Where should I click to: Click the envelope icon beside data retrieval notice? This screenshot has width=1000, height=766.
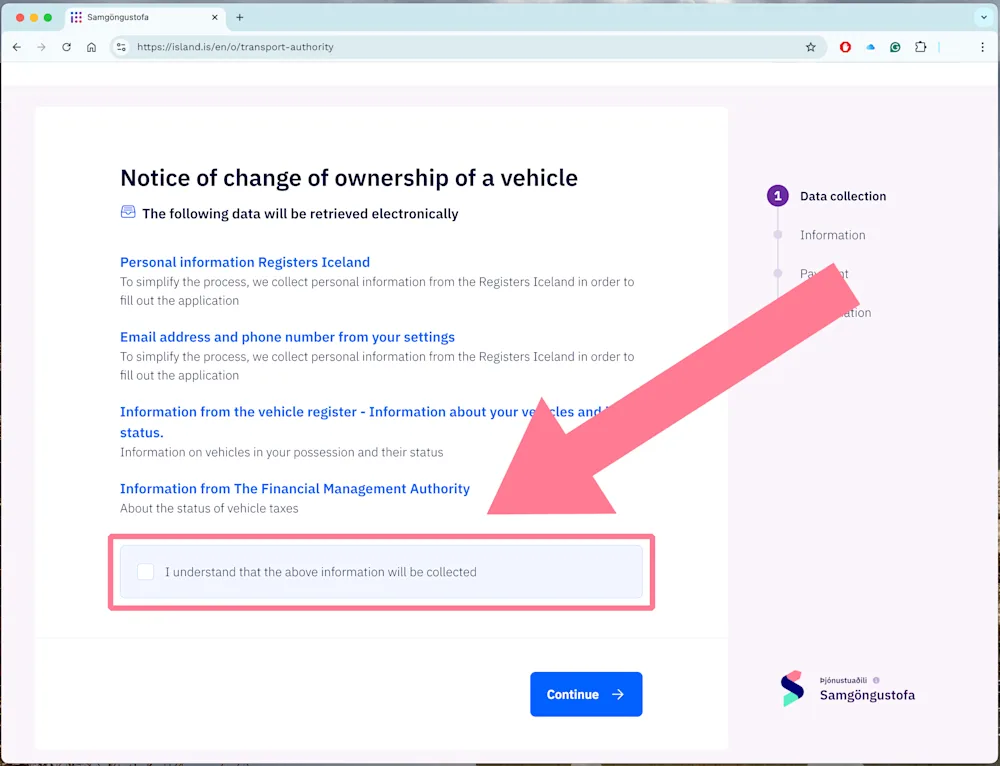[x=127, y=212]
